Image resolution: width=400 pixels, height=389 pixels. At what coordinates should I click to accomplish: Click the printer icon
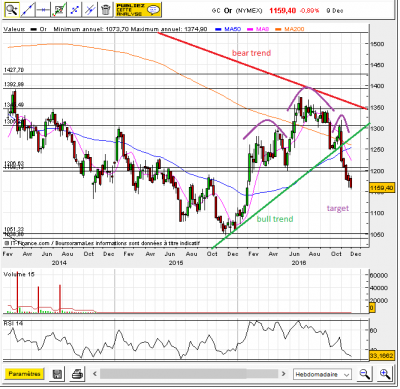click(77, 374)
